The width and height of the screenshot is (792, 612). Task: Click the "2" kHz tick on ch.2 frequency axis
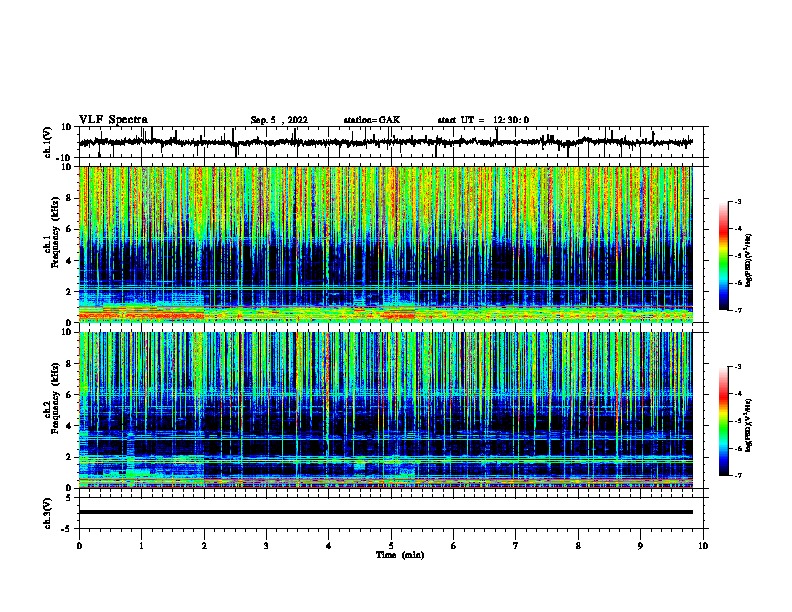click(70, 457)
